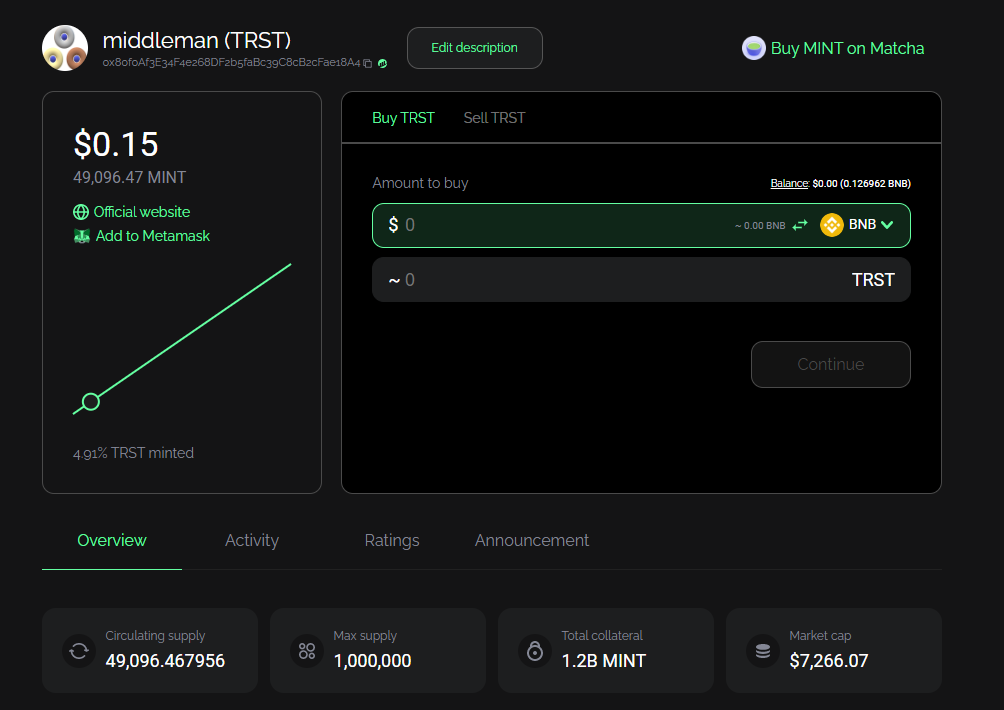This screenshot has width=1004, height=710.
Task: Click the contract address text
Action: tap(231, 63)
